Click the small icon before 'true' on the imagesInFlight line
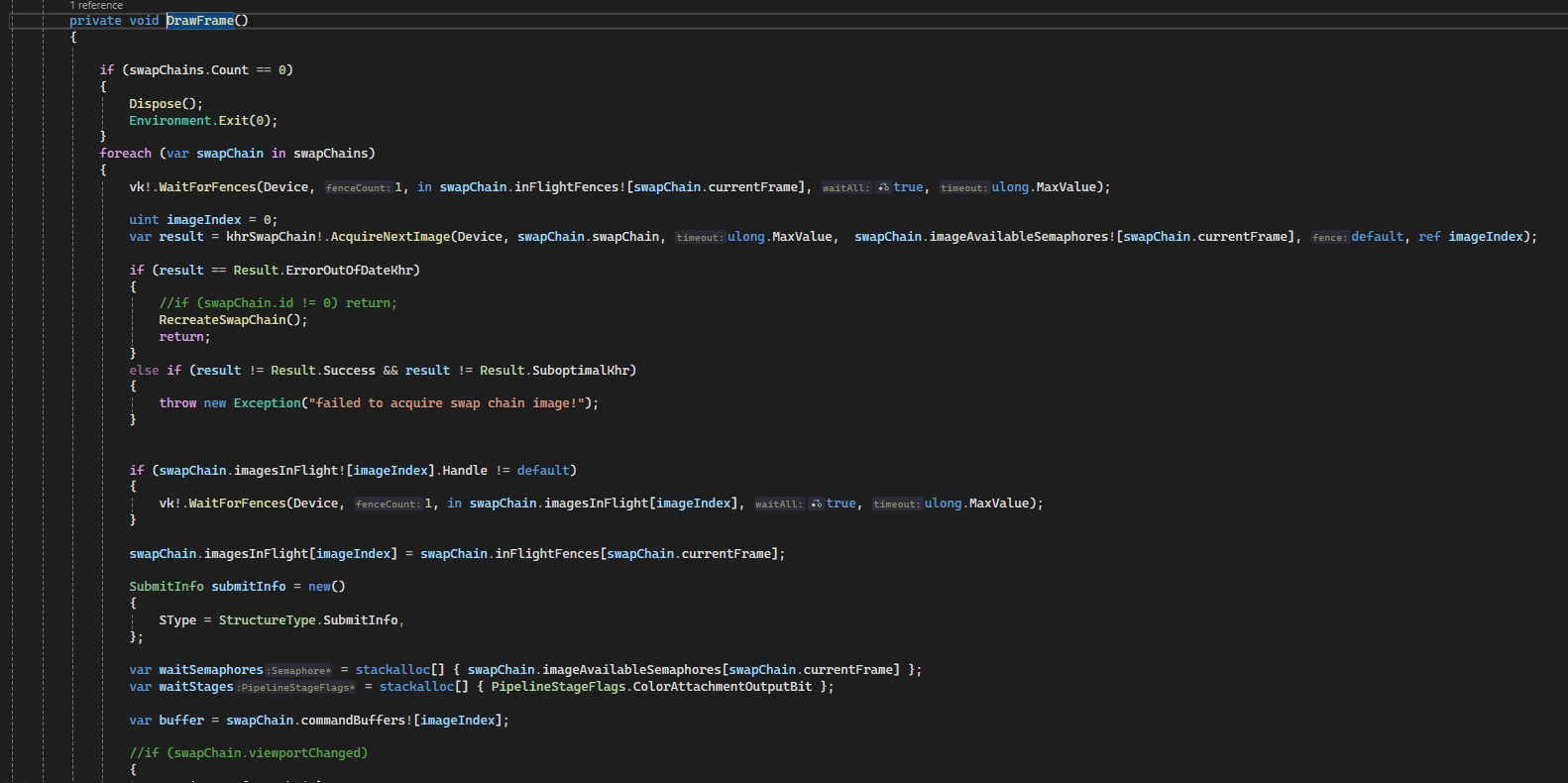Viewport: 1568px width, 783px height. click(816, 503)
